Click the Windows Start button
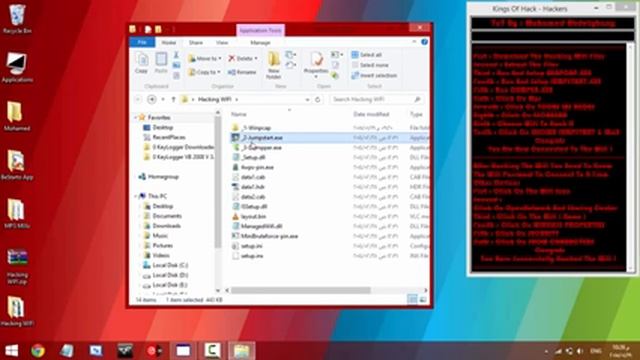Image resolution: width=640 pixels, height=360 pixels. point(11,351)
